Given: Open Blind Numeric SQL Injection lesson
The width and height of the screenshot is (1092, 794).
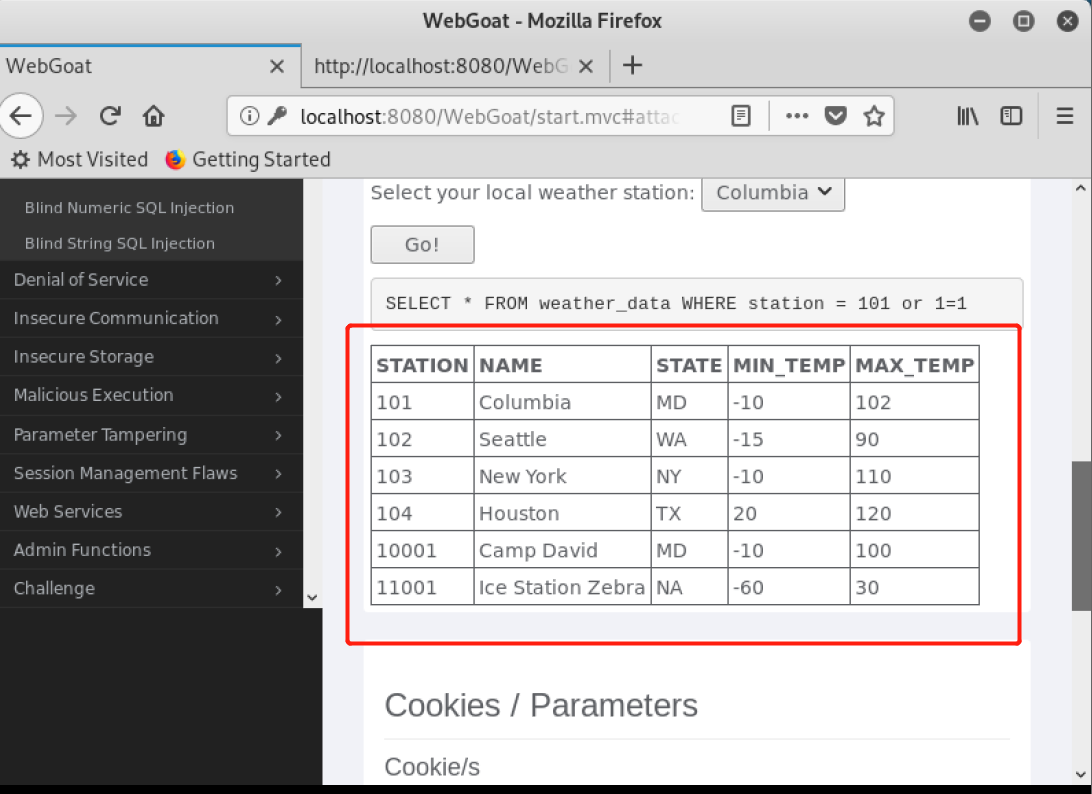Looking at the screenshot, I should [x=130, y=208].
